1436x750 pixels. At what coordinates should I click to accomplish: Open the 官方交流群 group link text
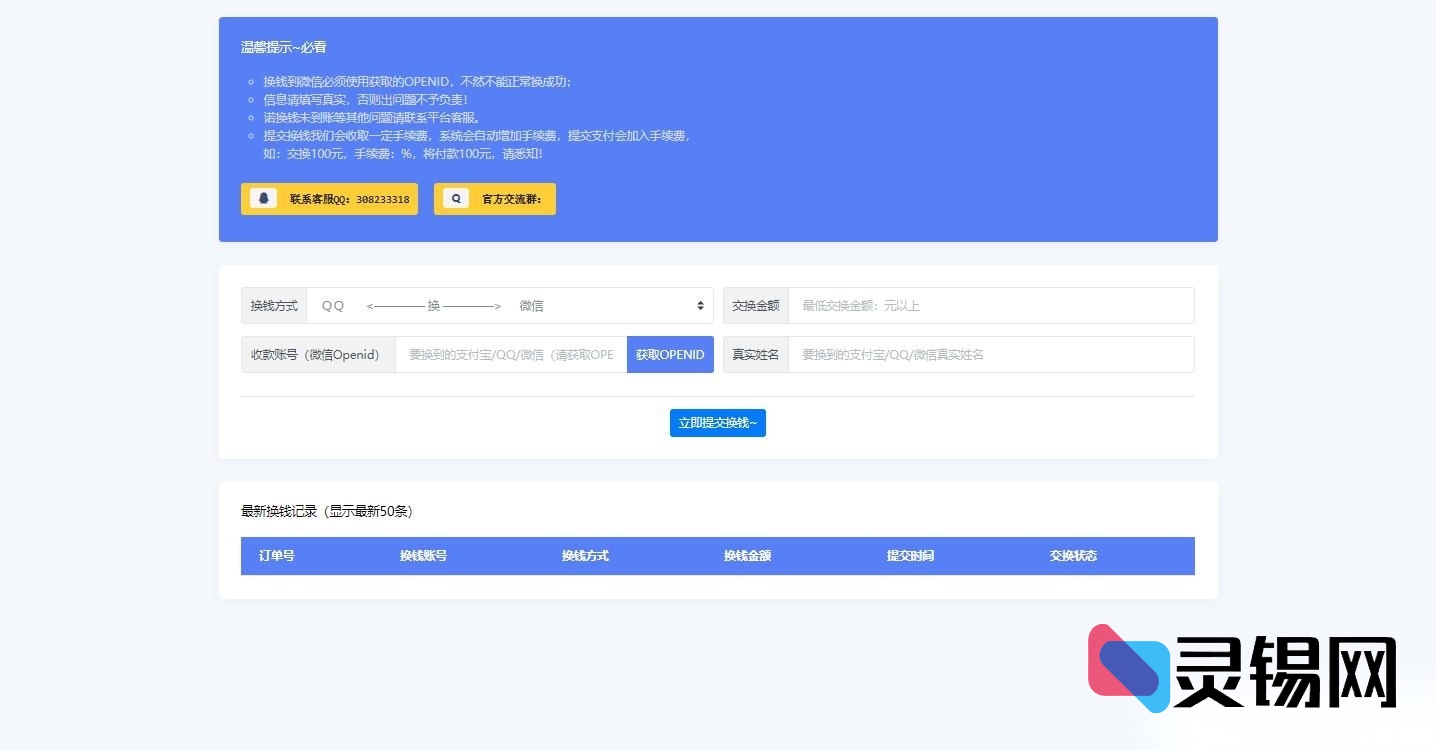(511, 199)
